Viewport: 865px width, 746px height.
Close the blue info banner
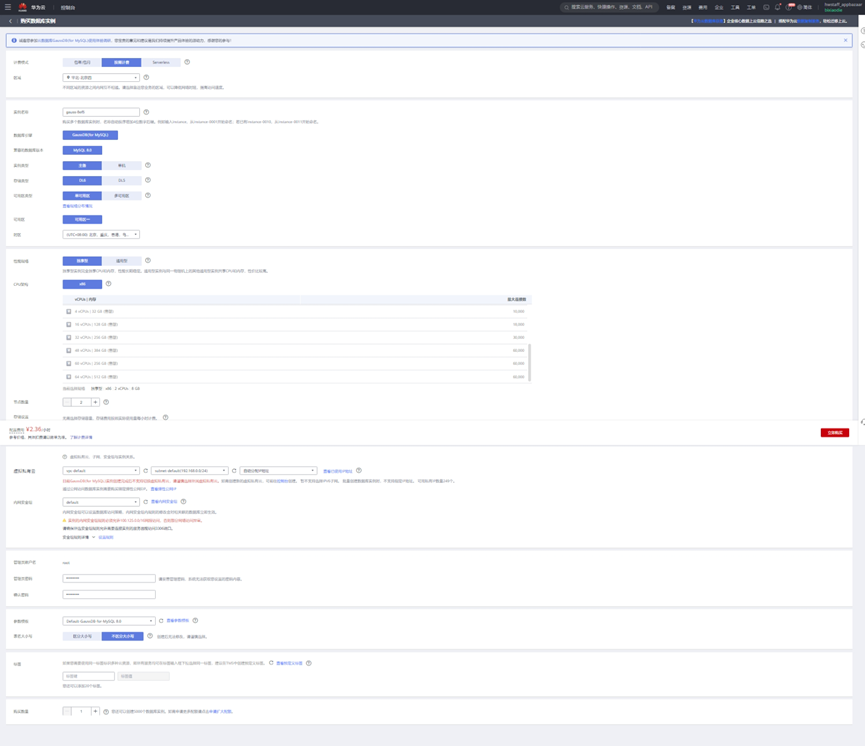[845, 40]
